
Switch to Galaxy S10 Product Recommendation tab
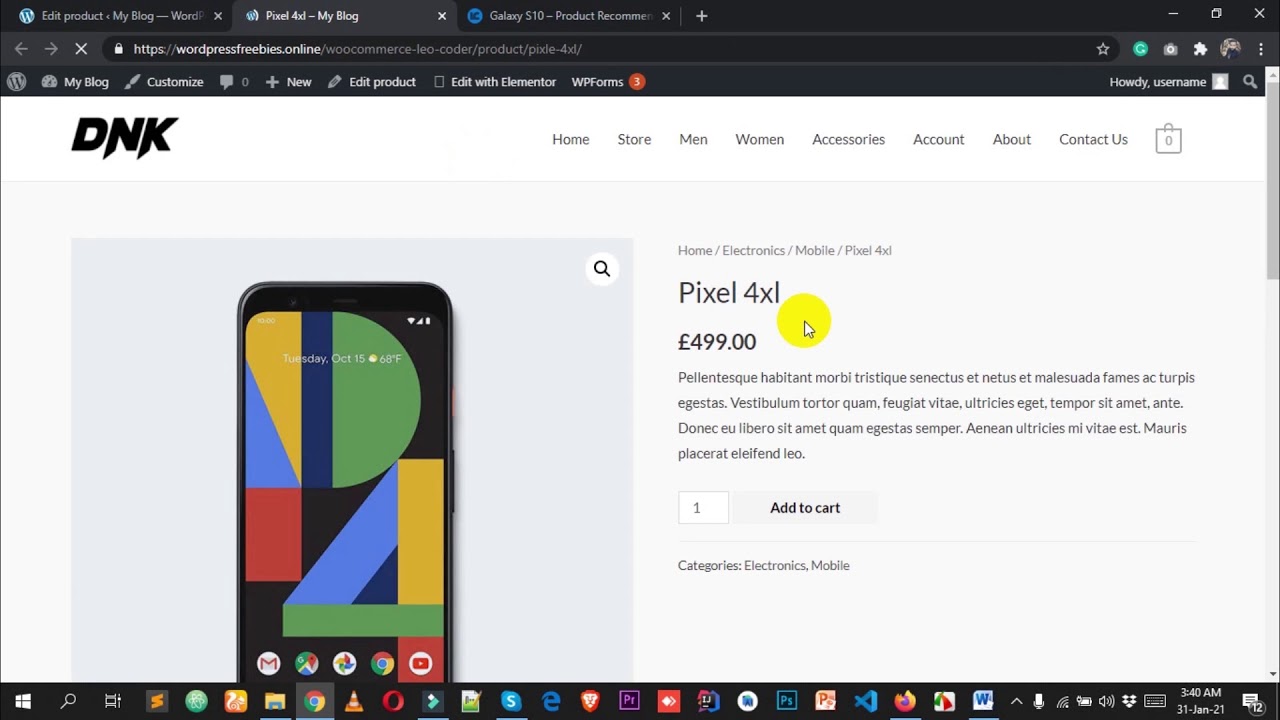coord(570,16)
